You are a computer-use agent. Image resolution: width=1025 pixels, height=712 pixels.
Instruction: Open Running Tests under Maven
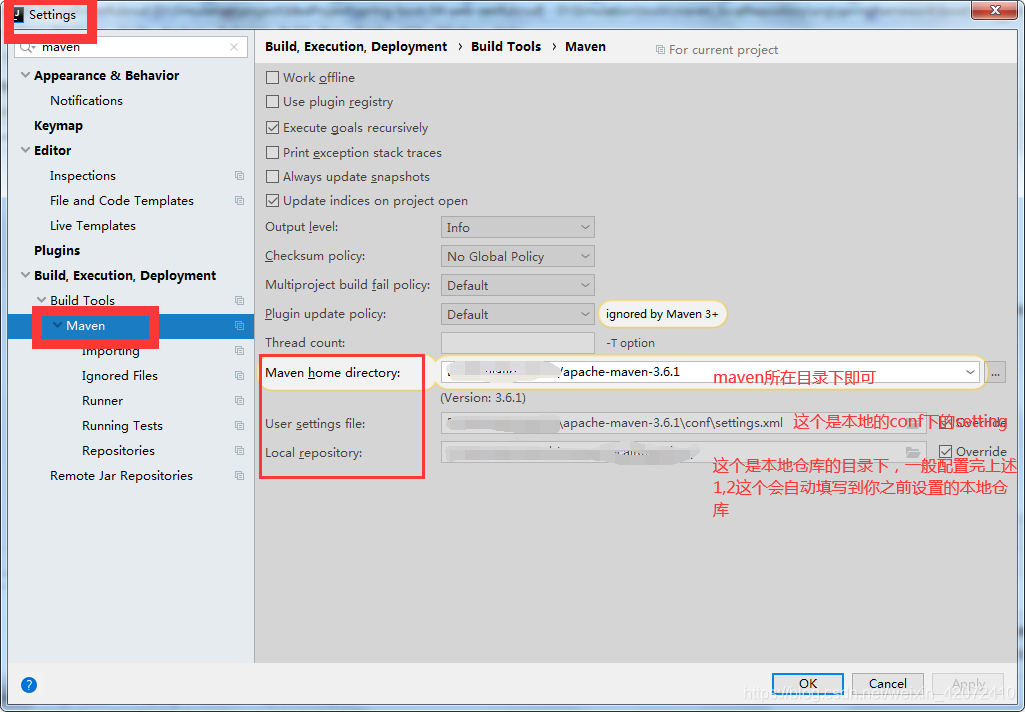click(x=122, y=426)
